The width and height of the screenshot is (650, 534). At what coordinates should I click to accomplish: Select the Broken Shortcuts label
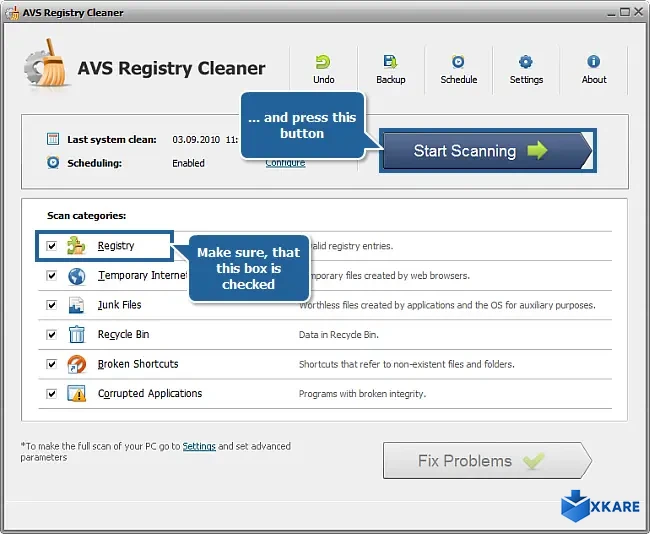(138, 364)
